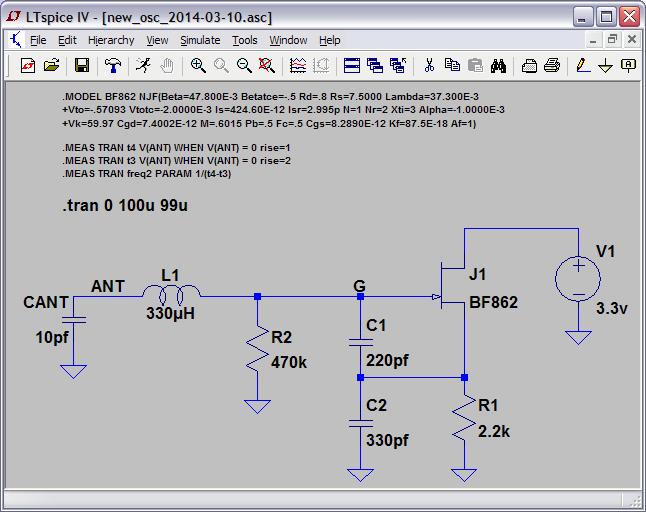Click the 330µH inductor value
This screenshot has width=646, height=512.
pyautogui.click(x=170, y=313)
